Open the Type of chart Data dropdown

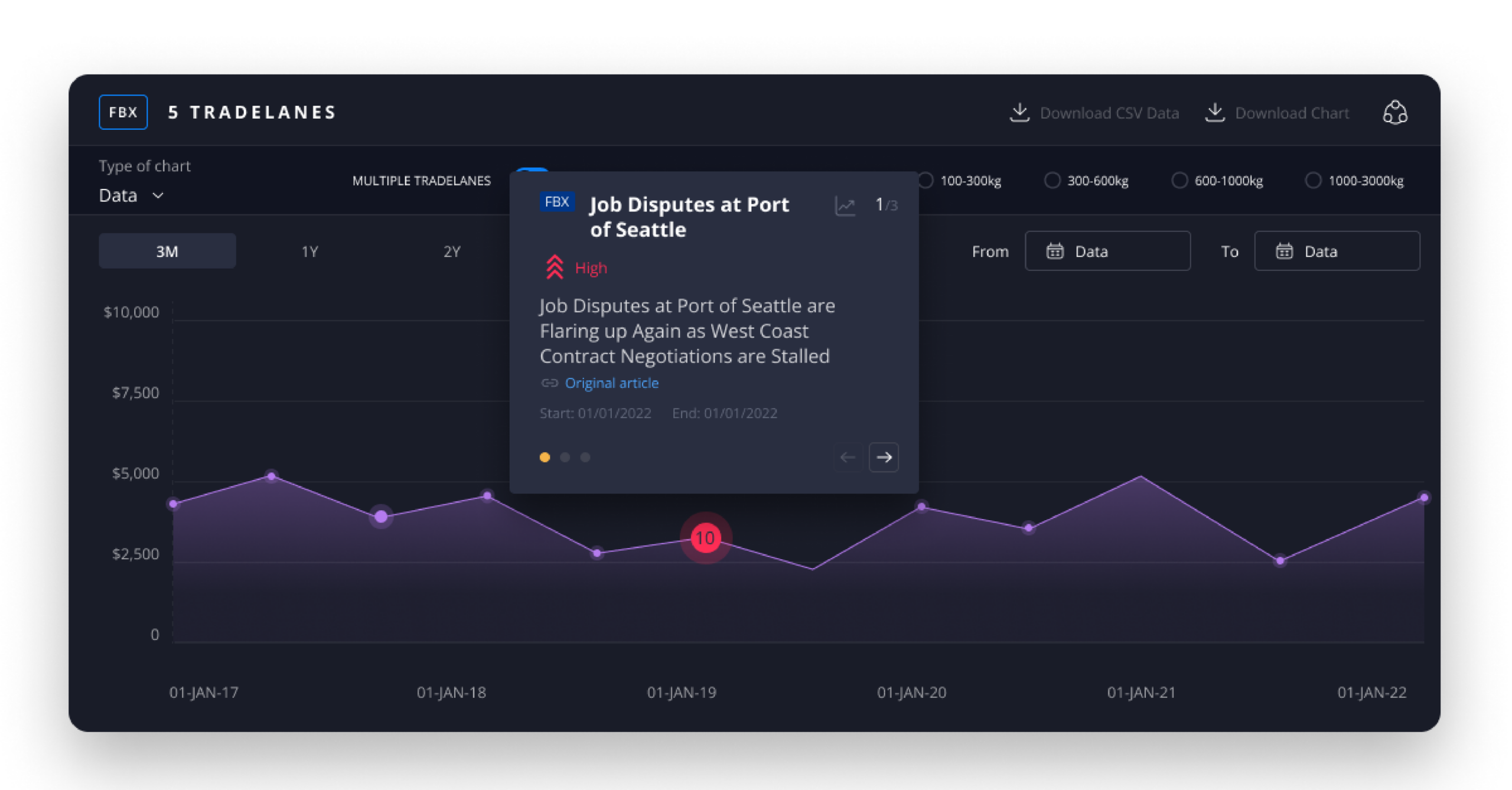131,195
